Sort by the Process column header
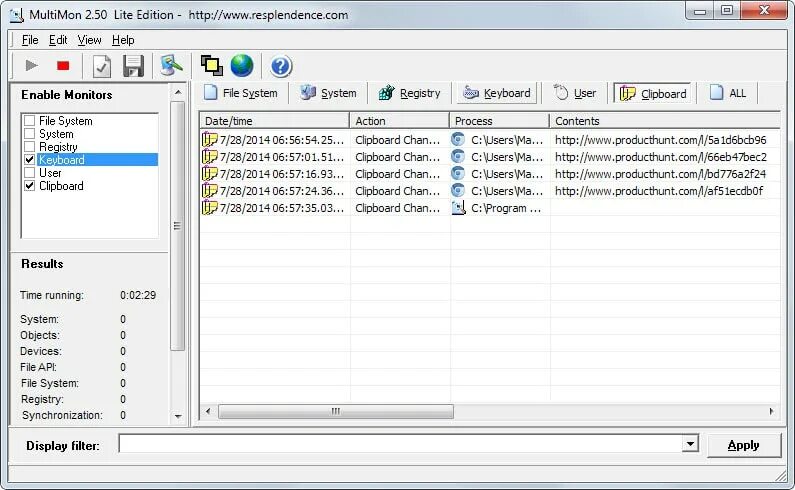The image size is (795, 490). (x=499, y=121)
